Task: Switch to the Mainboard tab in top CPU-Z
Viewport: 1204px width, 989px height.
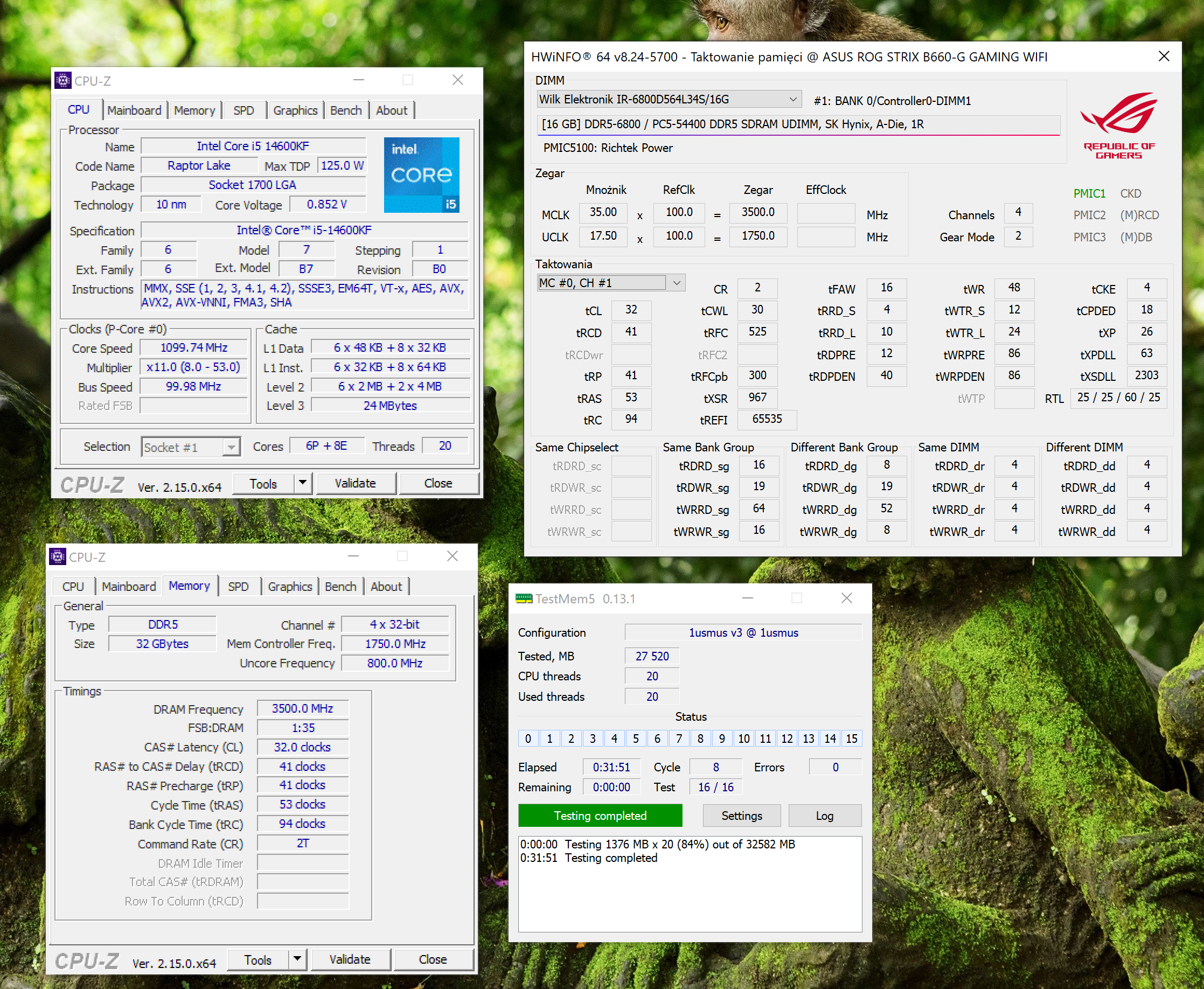Action: tap(134, 110)
